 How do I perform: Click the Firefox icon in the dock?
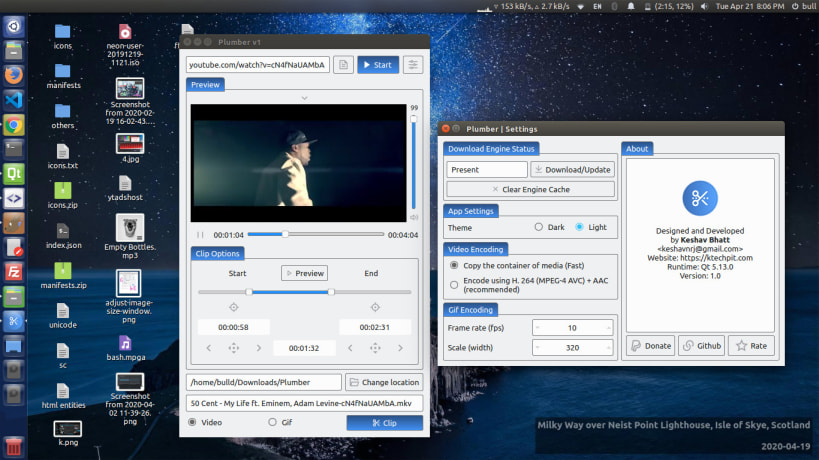click(14, 75)
